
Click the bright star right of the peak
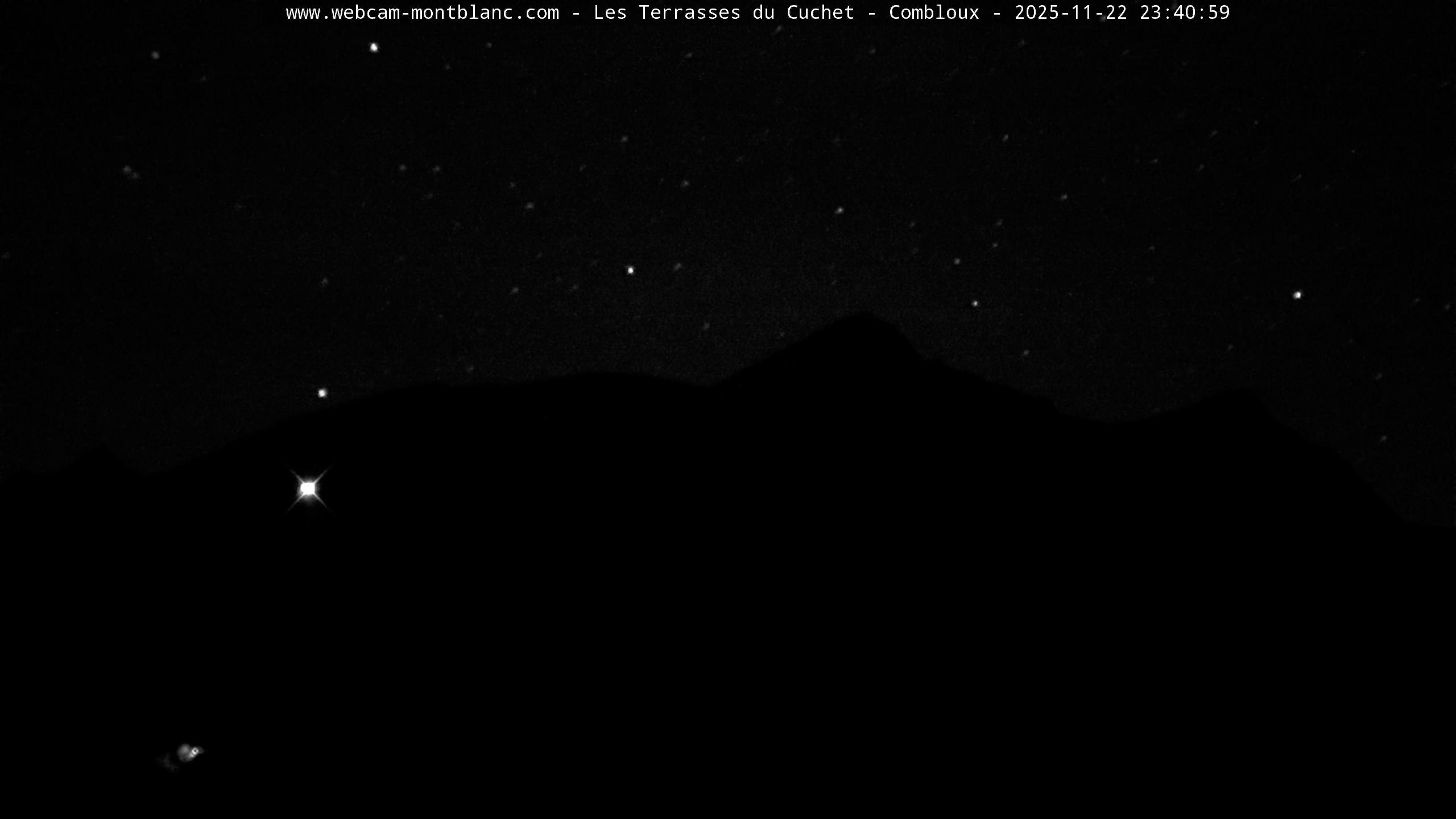pyautogui.click(x=974, y=304)
